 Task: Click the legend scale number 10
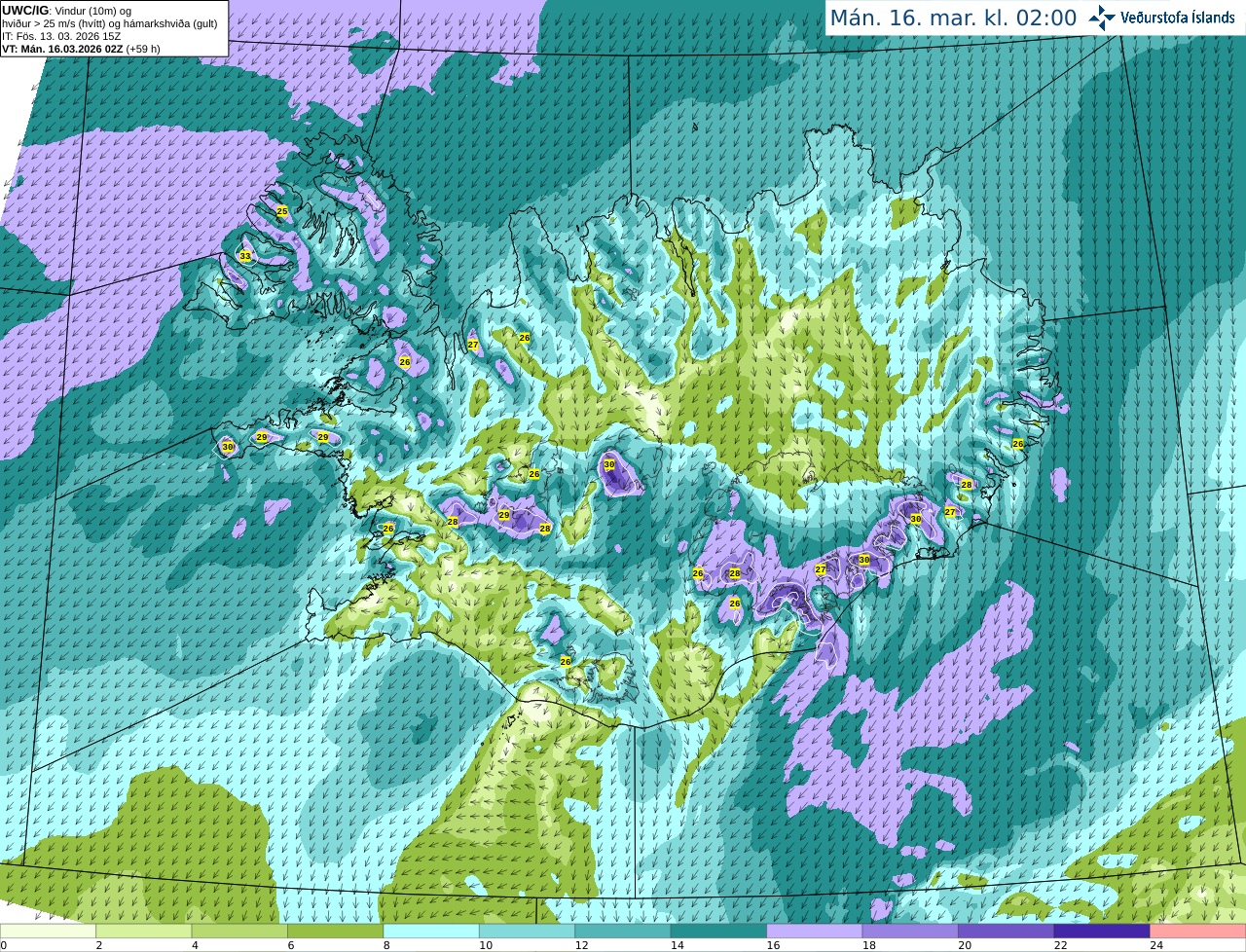pos(486,945)
